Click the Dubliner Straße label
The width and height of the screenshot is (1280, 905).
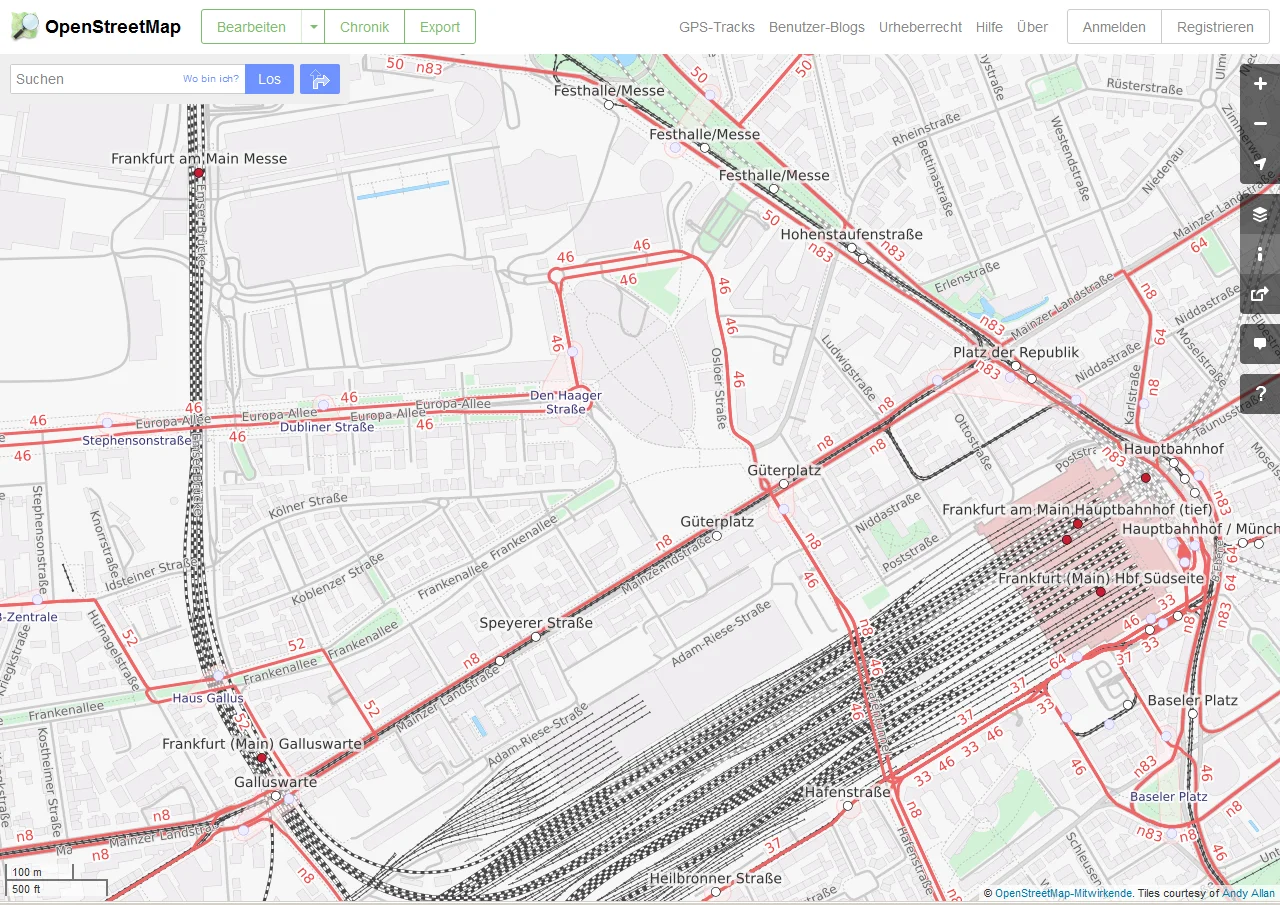[x=327, y=427]
